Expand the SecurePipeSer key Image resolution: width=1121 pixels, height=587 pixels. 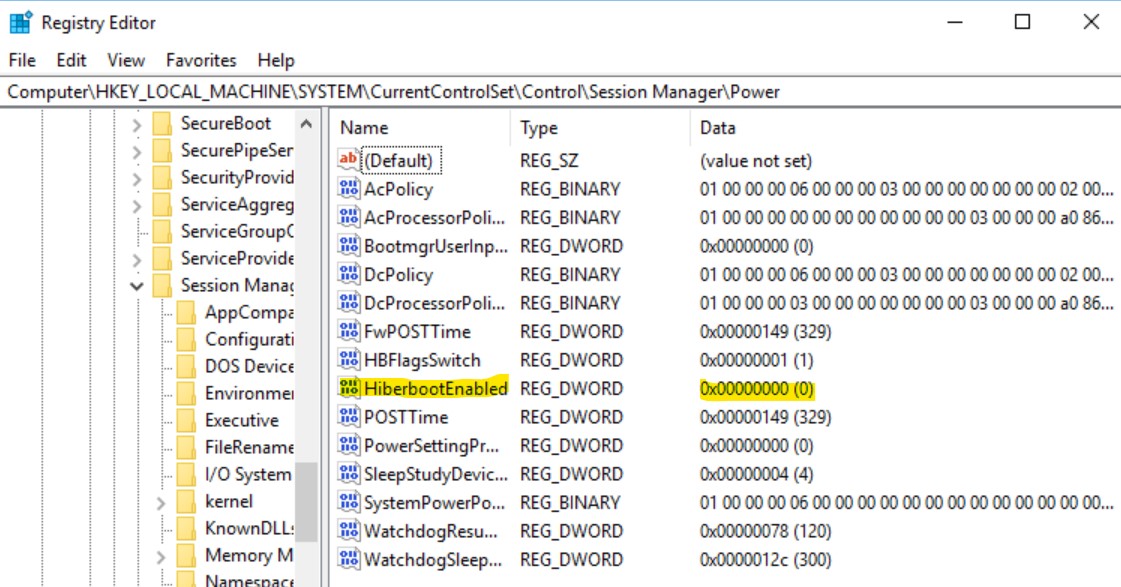click(x=137, y=152)
